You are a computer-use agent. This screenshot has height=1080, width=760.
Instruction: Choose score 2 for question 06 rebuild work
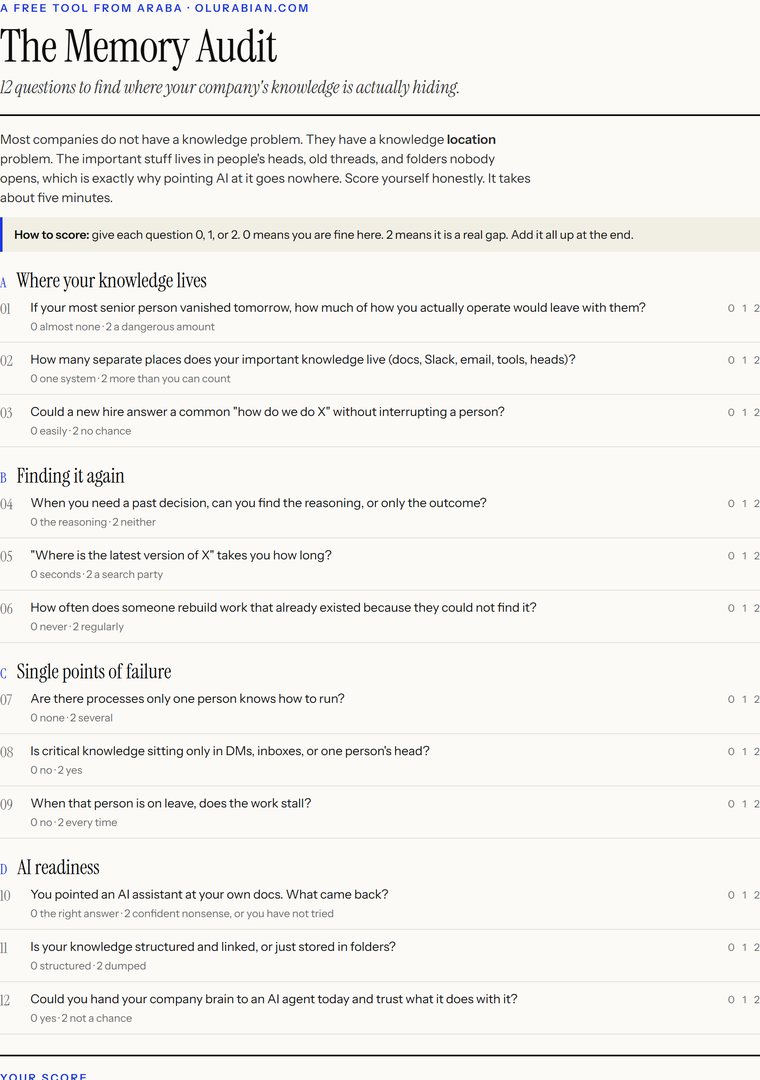pyautogui.click(x=756, y=608)
